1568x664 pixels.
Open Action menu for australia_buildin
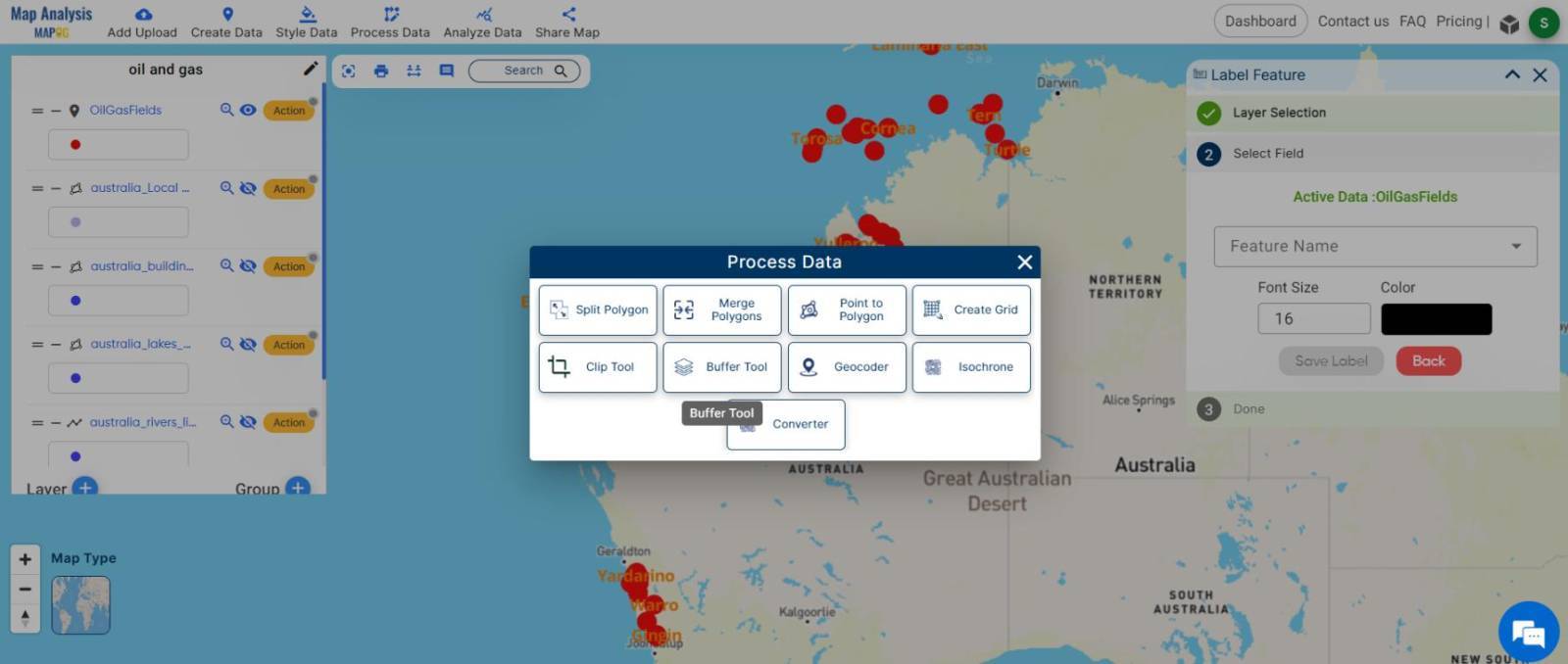tap(289, 266)
